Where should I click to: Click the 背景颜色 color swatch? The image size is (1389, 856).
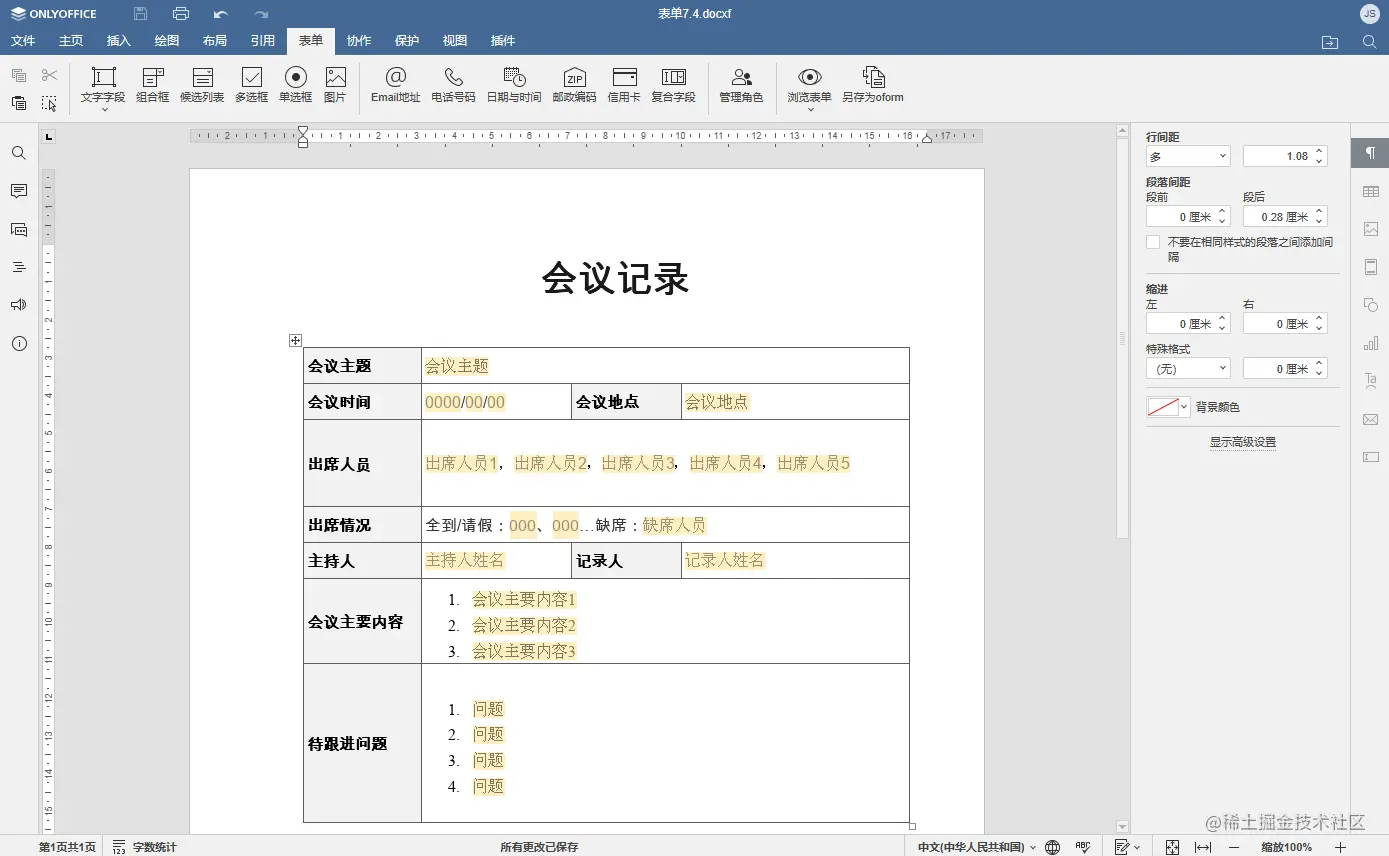click(x=1163, y=407)
